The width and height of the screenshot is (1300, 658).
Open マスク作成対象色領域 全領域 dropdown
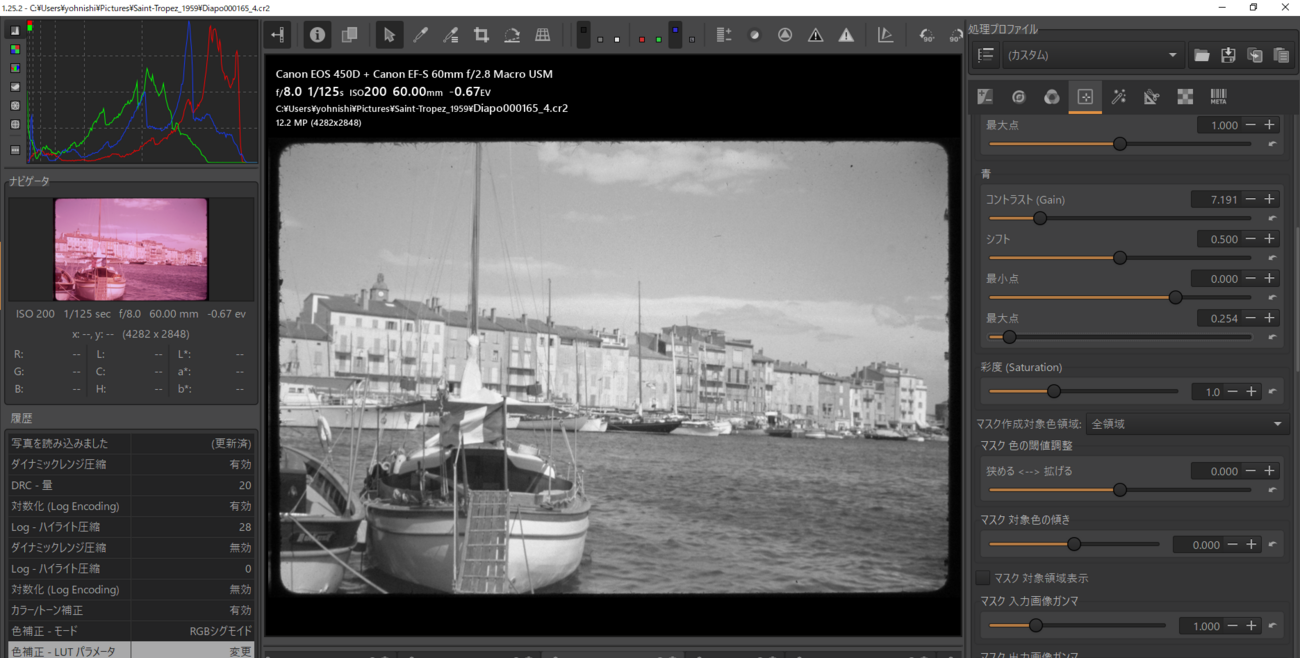[x=1187, y=424]
